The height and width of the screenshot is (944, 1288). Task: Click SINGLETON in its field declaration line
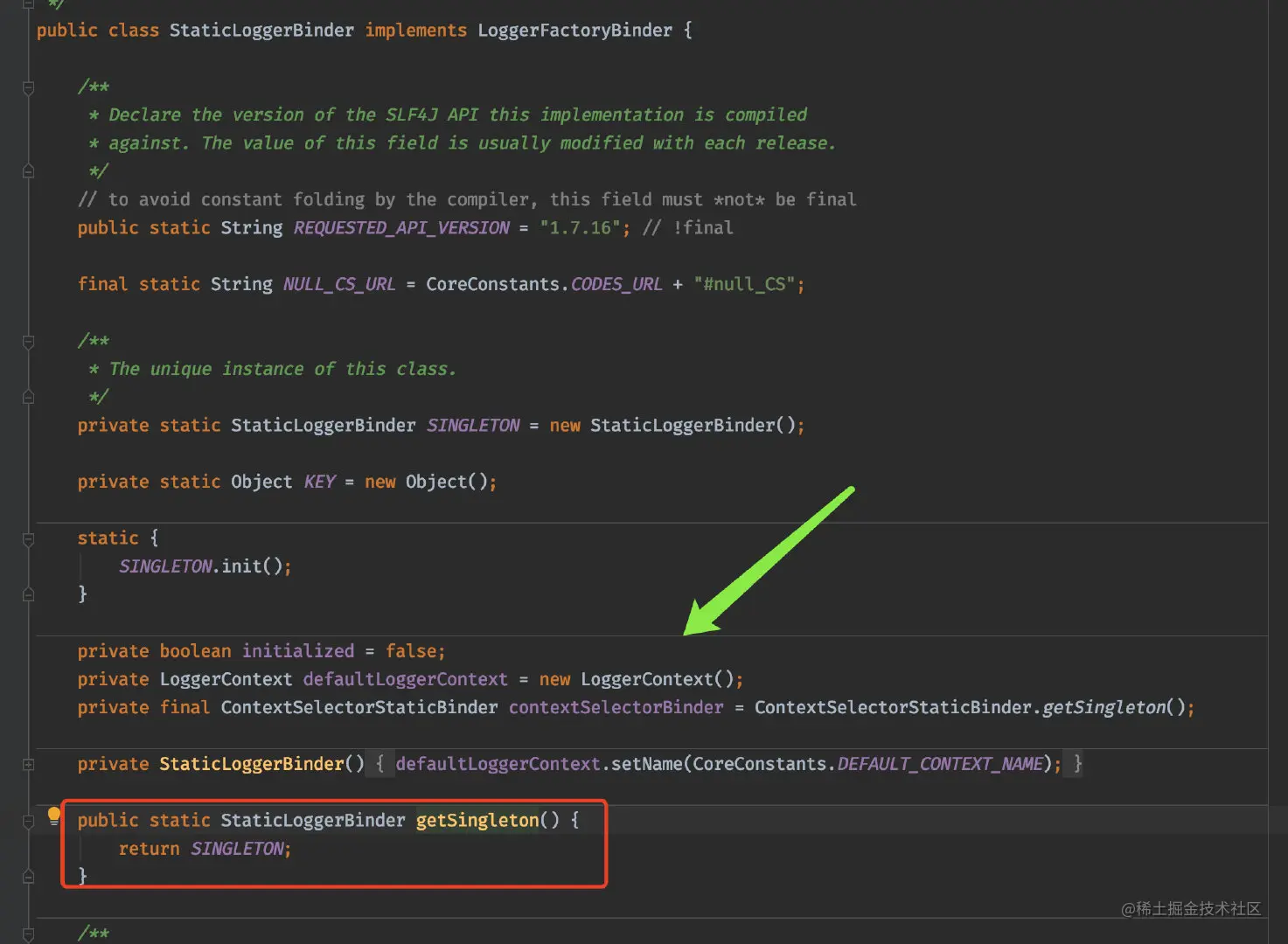473,426
